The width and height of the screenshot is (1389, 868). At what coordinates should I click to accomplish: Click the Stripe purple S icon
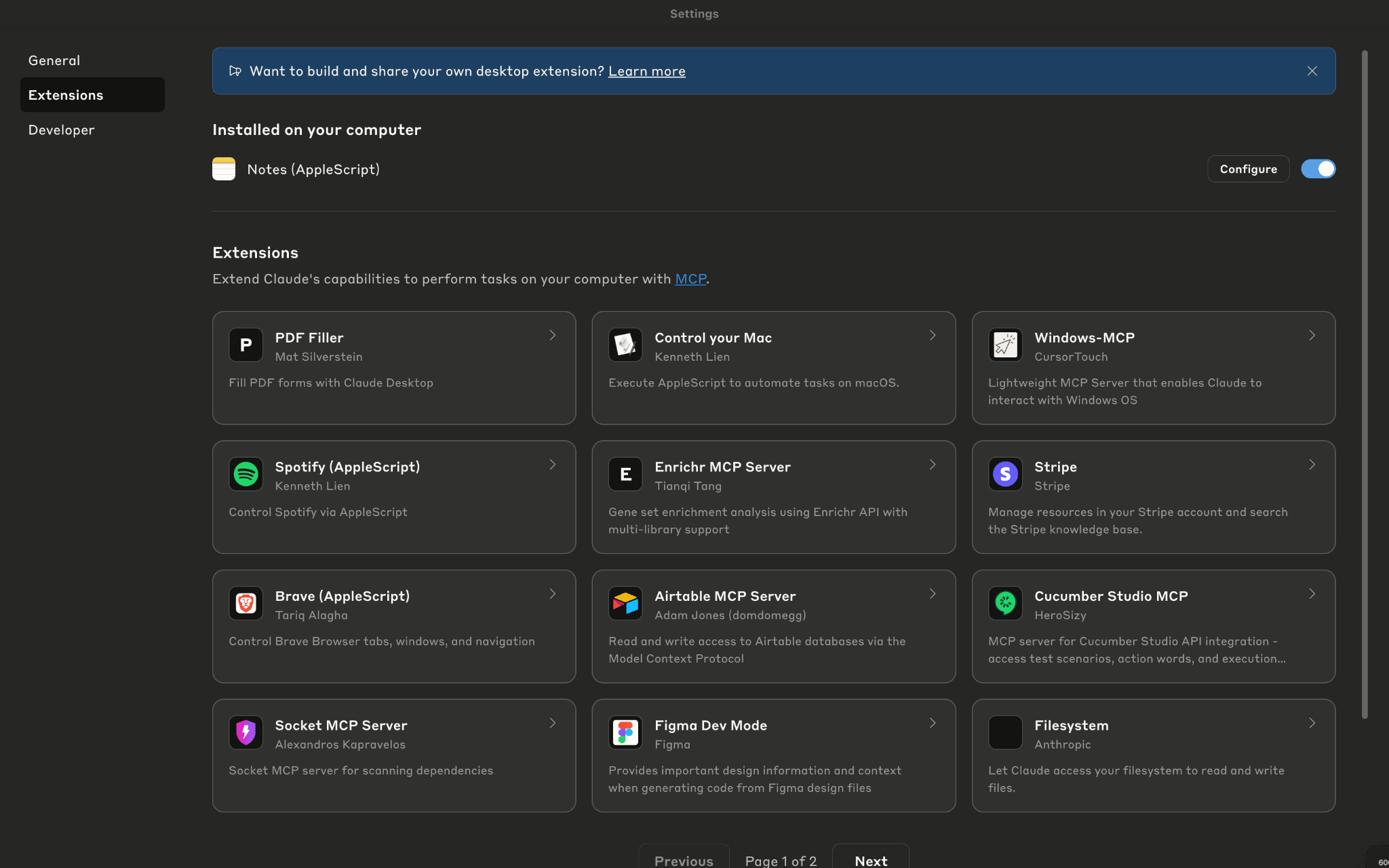pyautogui.click(x=1005, y=474)
